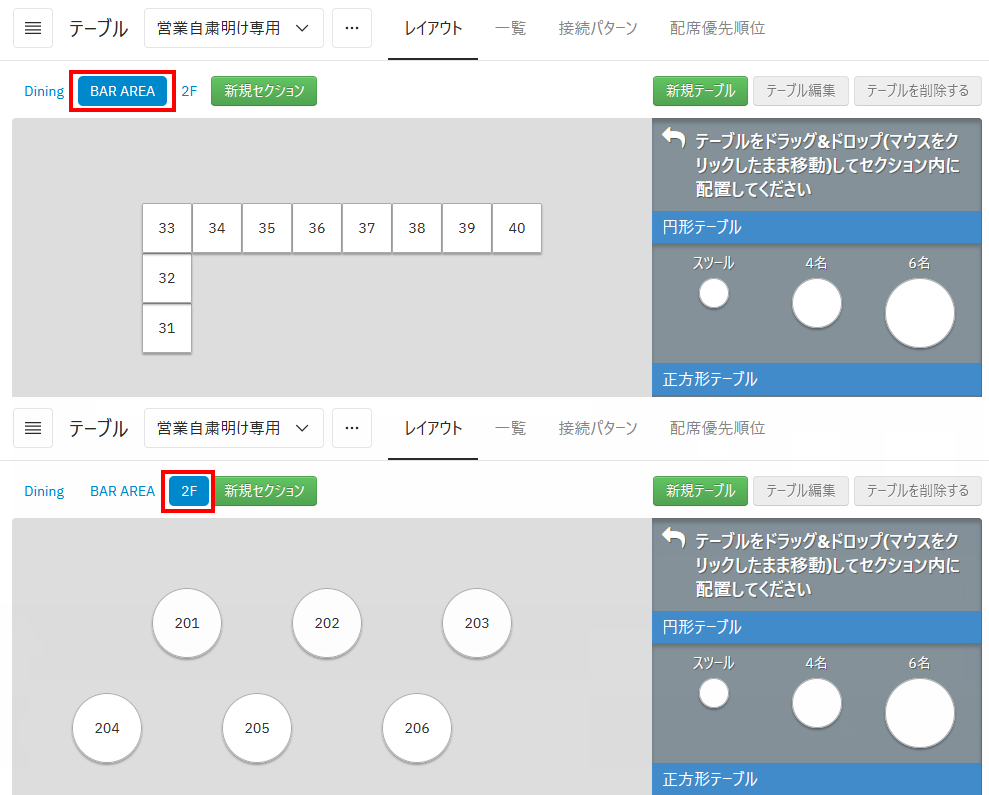Open 接続パターン tab in the lower panel
Image resolution: width=989 pixels, height=795 pixels.
(598, 428)
